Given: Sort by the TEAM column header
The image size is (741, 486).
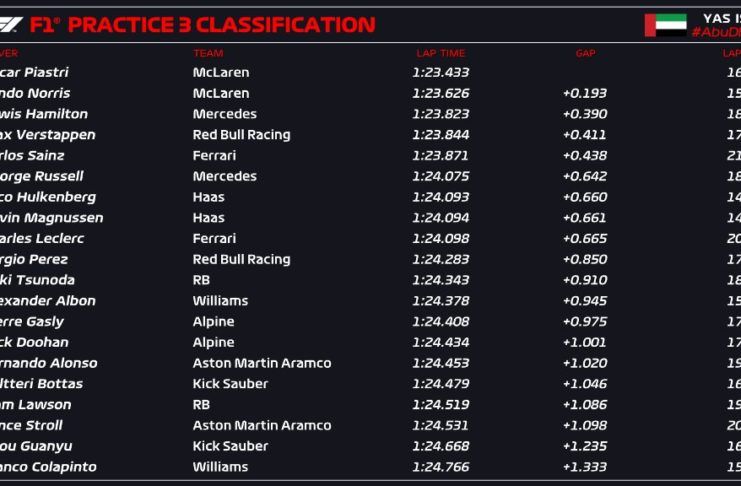Looking at the screenshot, I should pyautogui.click(x=208, y=53).
